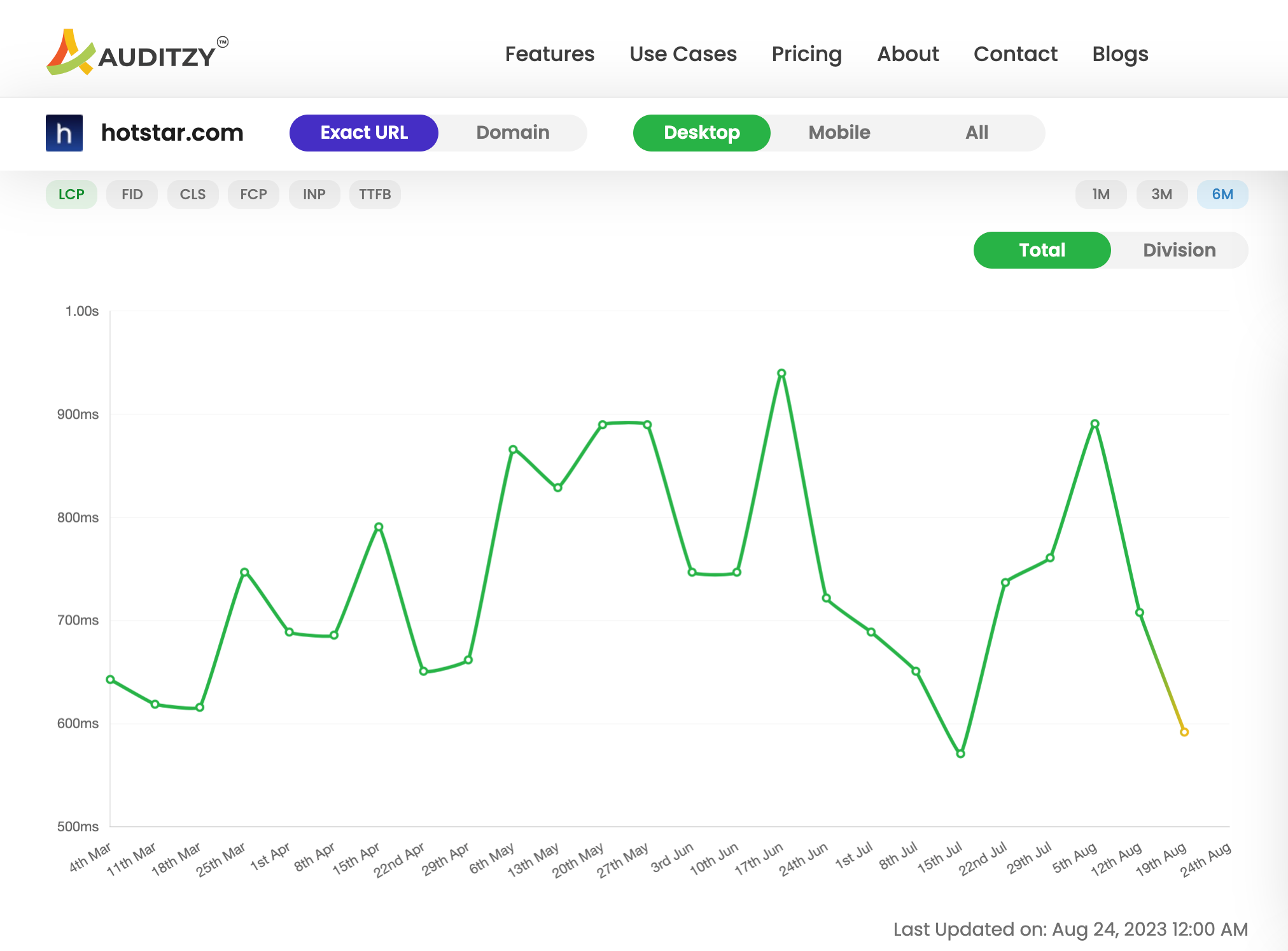
Task: Open the Contact page link
Action: pyautogui.click(x=1016, y=54)
